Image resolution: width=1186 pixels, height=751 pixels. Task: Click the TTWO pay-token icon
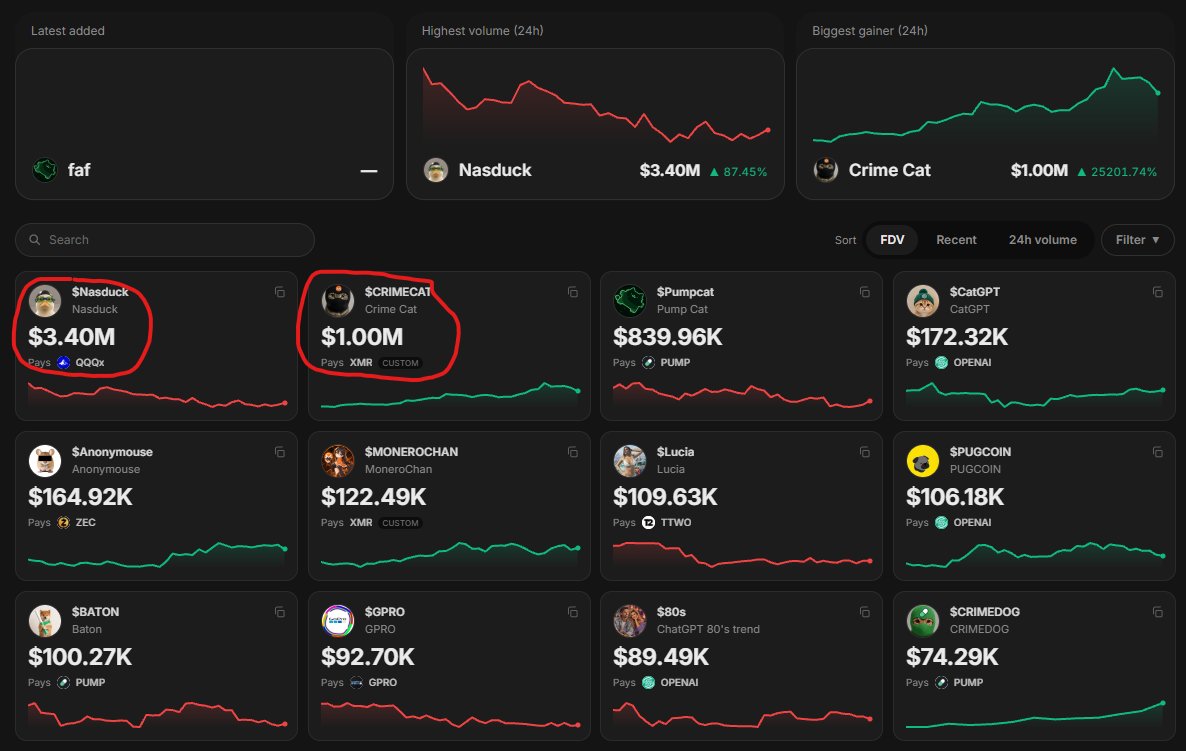(648, 523)
